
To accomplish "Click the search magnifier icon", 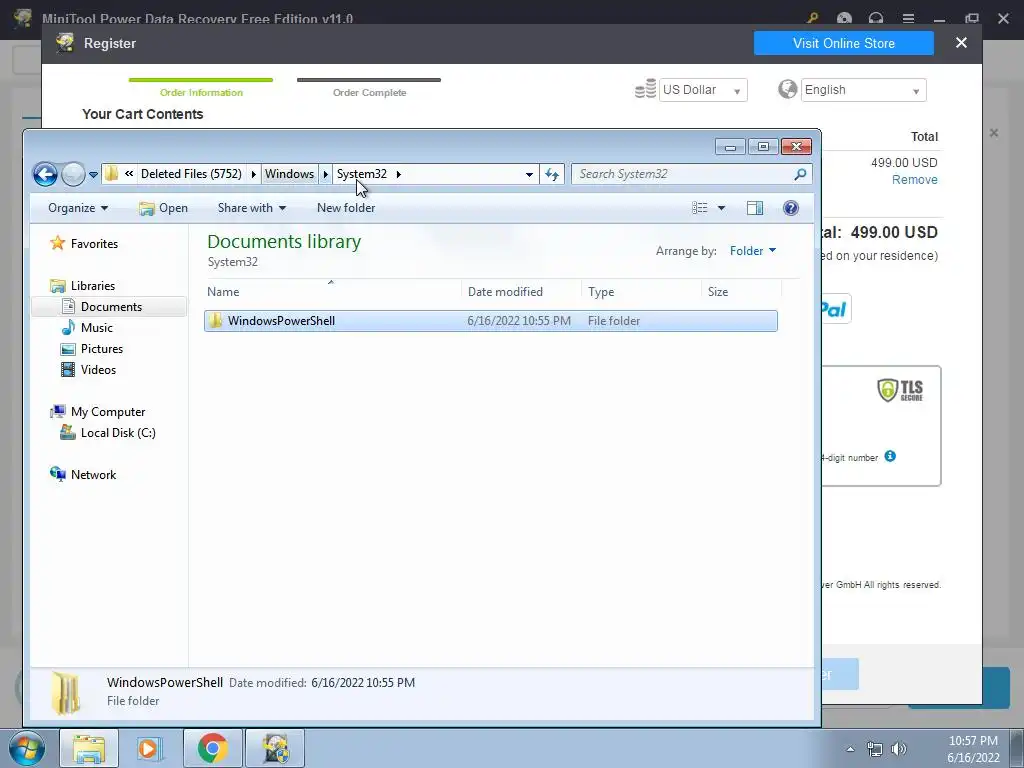I will (x=800, y=174).
